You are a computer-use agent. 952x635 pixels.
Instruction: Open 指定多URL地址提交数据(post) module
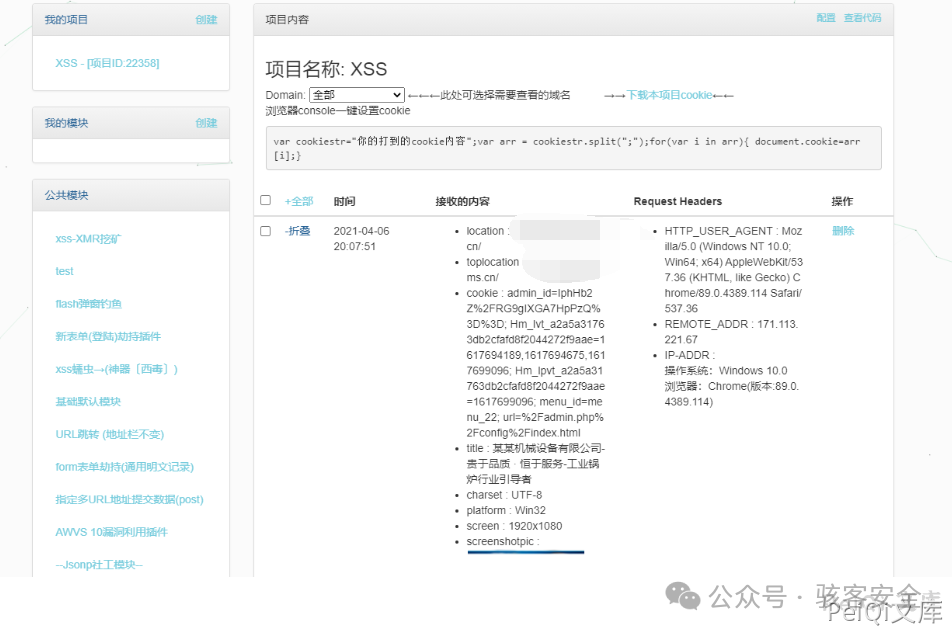tap(129, 500)
